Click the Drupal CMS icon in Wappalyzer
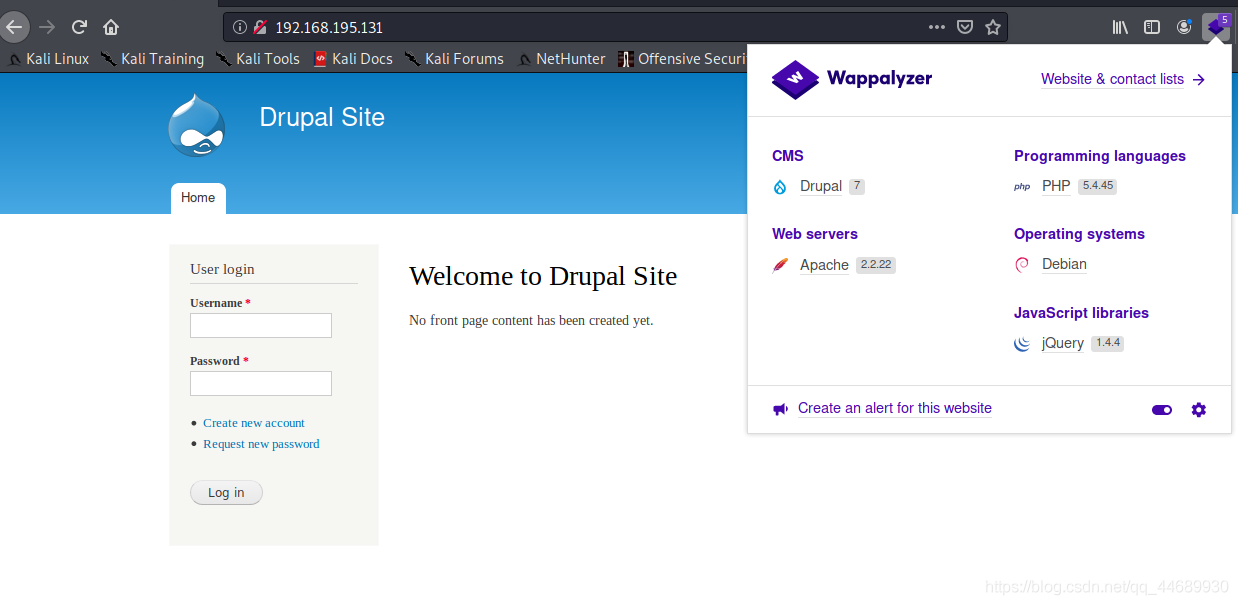The height and width of the screenshot is (605, 1238). pyautogui.click(x=780, y=187)
